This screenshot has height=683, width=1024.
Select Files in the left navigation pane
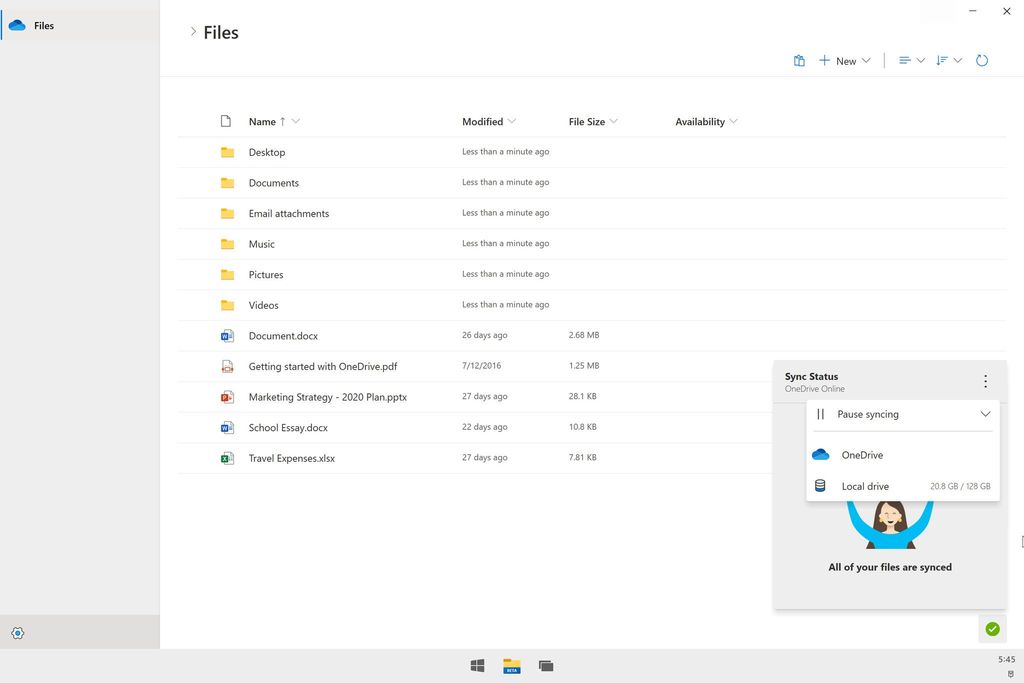tap(42, 25)
